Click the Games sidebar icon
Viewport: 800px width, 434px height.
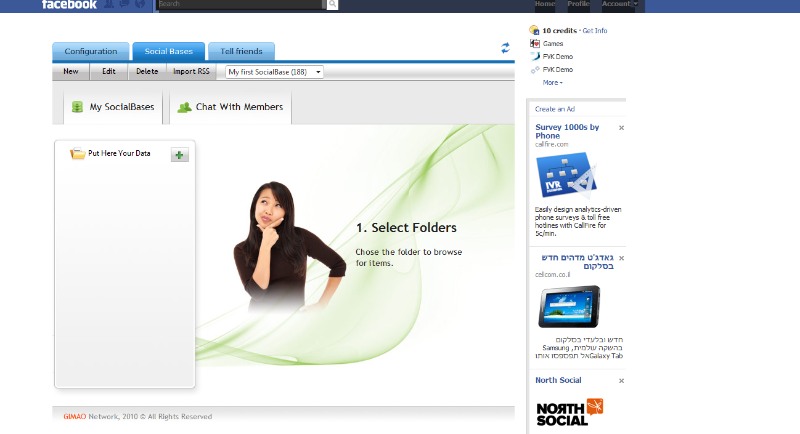point(535,43)
